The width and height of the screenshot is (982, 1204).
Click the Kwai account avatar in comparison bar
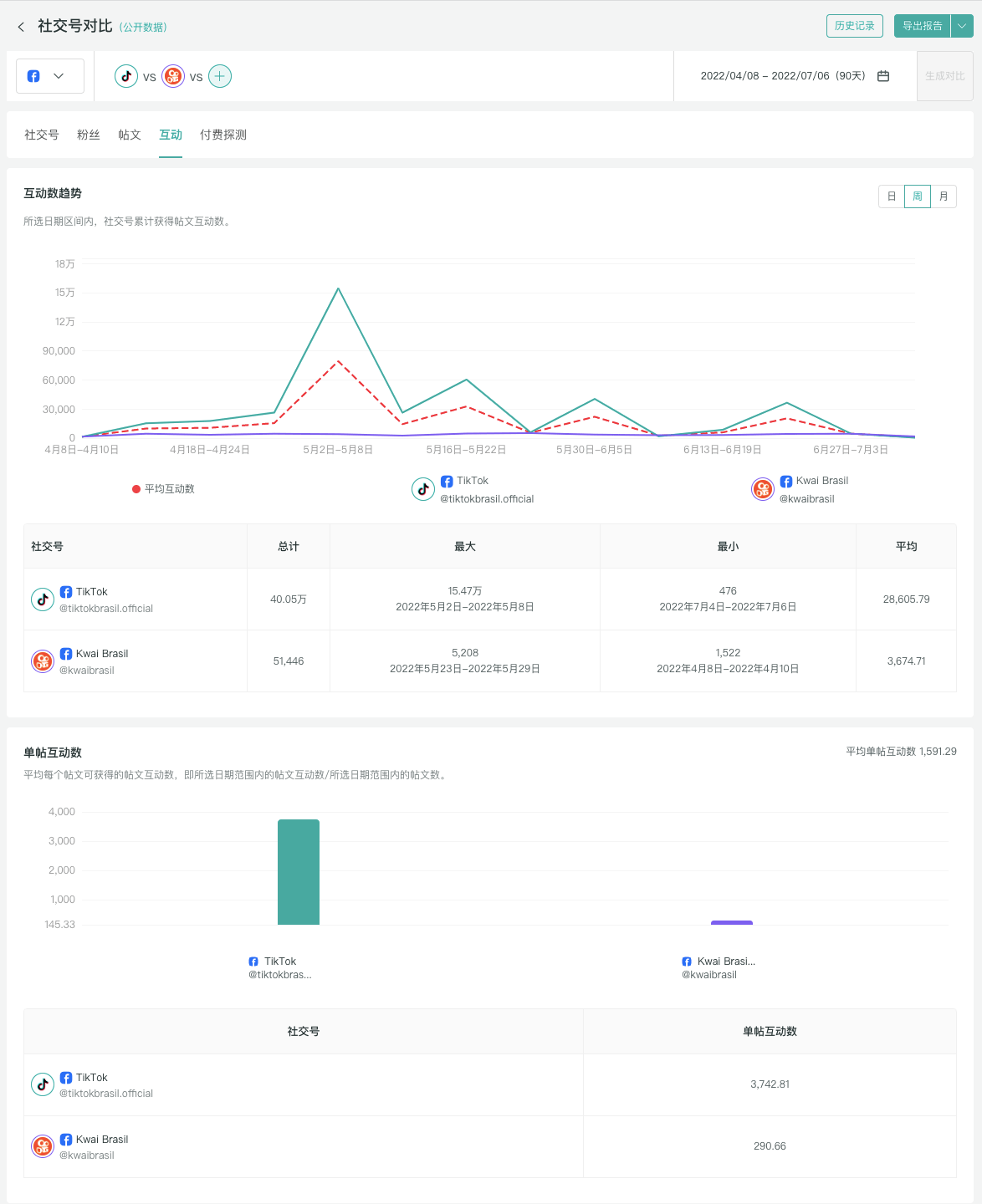pyautogui.click(x=173, y=76)
